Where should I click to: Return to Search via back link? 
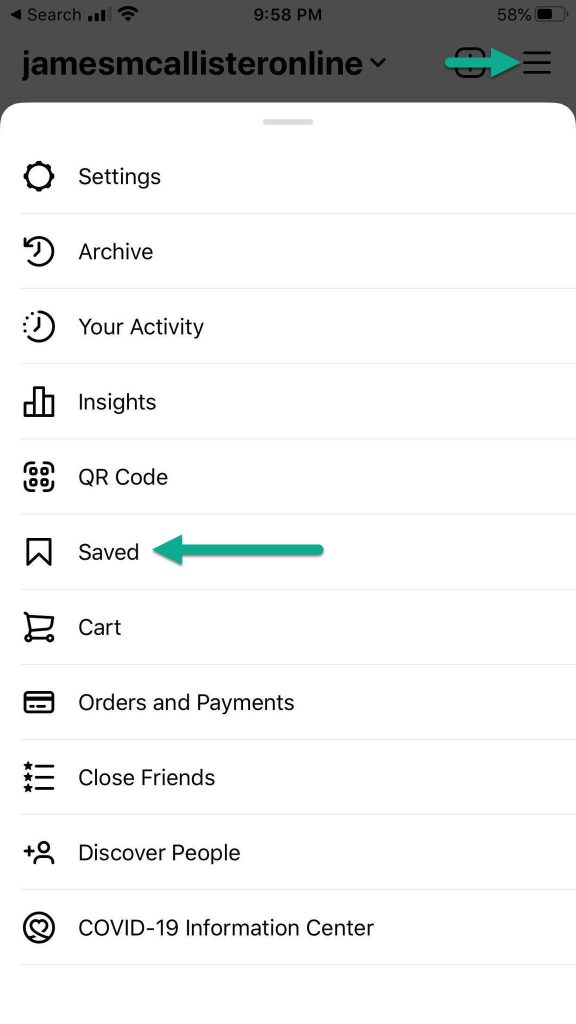point(46,14)
